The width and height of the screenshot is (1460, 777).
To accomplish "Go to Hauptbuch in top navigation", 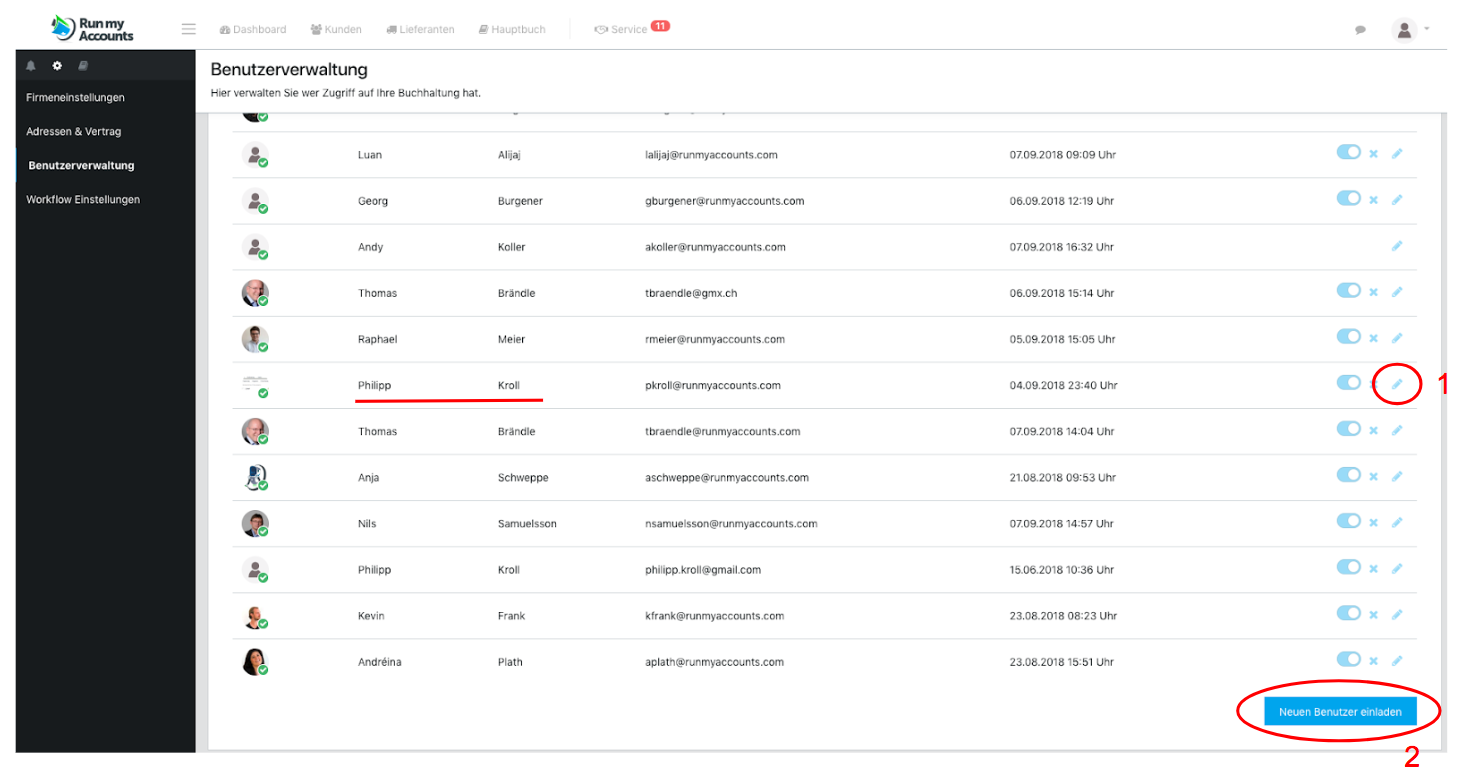I will pyautogui.click(x=512, y=30).
